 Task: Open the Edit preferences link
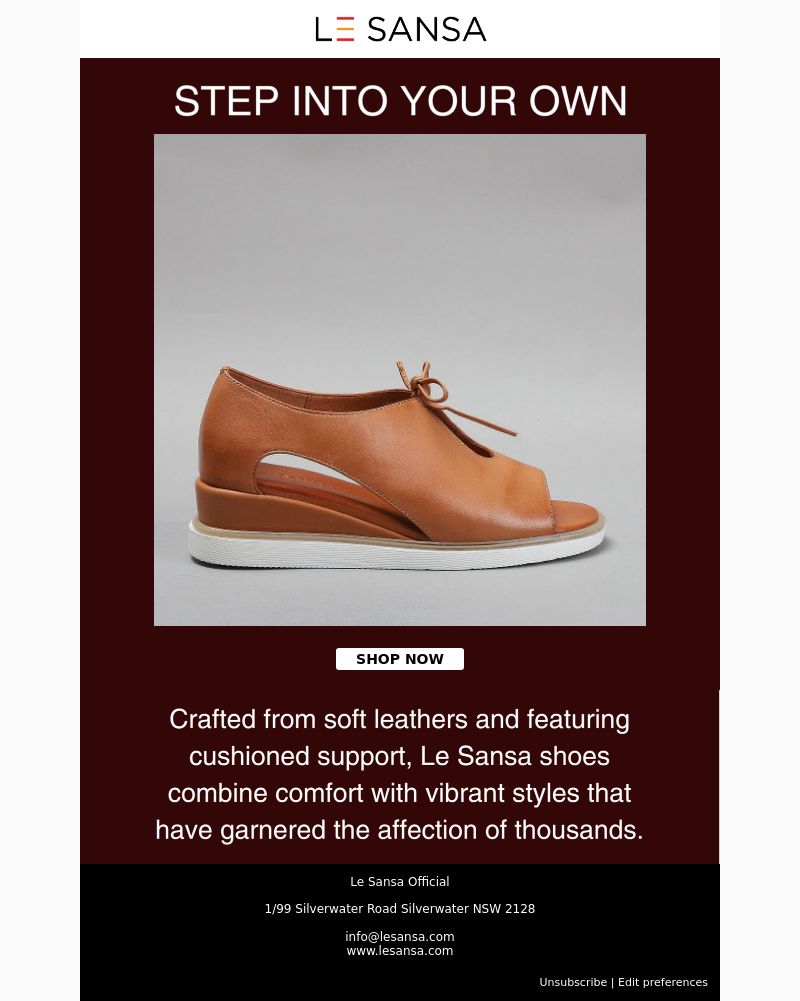click(663, 982)
